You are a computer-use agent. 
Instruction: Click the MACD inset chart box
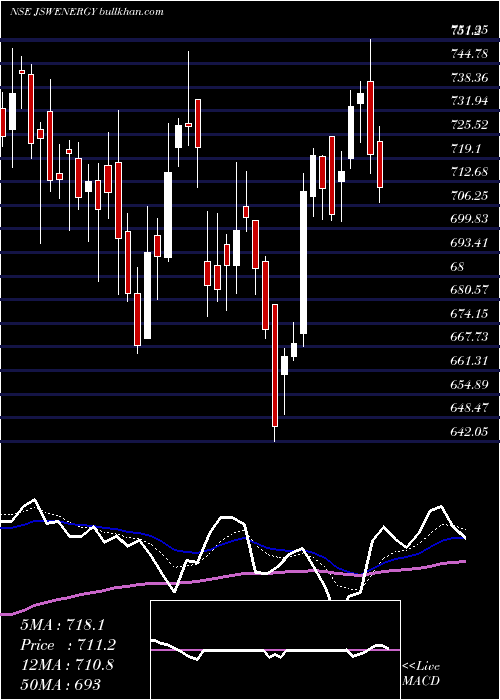point(275,650)
